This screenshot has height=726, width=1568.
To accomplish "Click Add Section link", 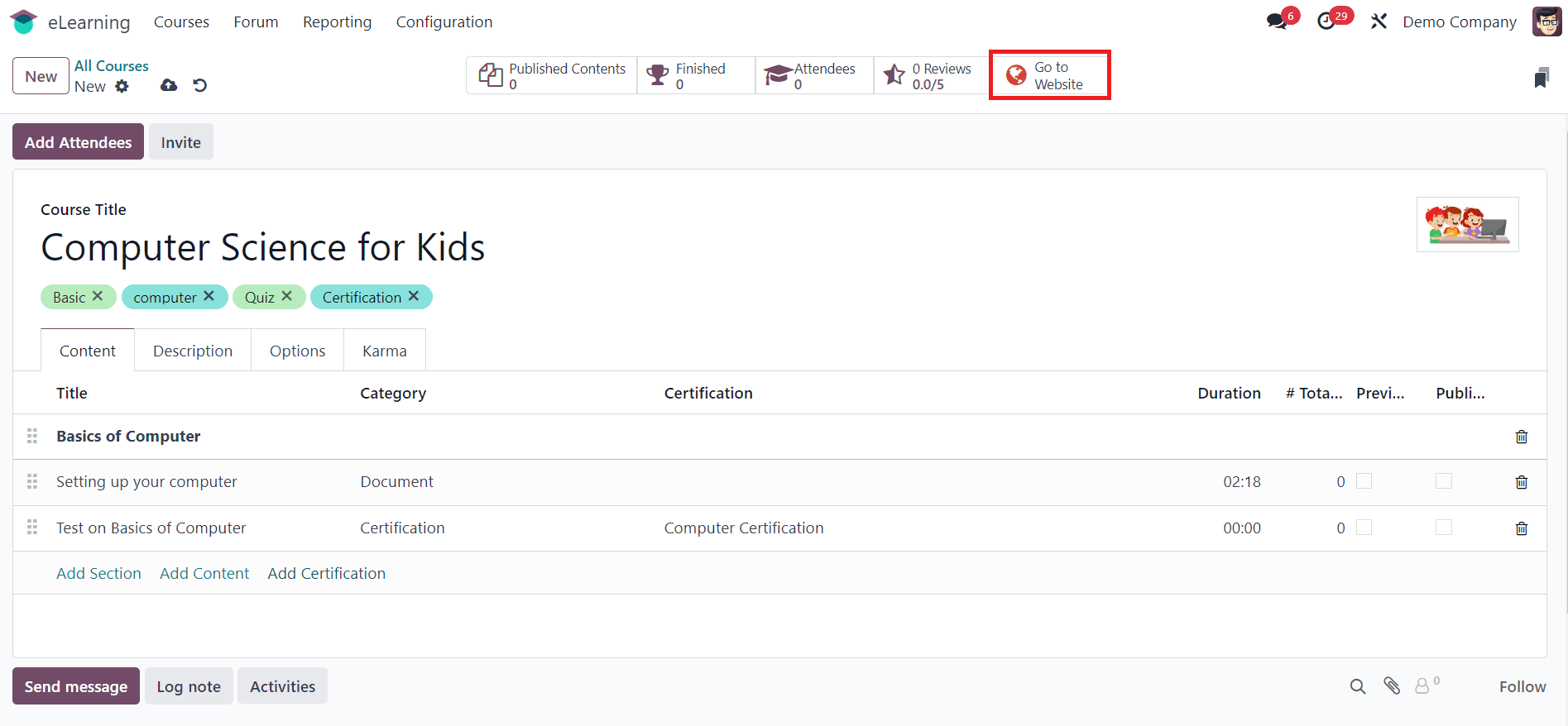I will [x=98, y=573].
